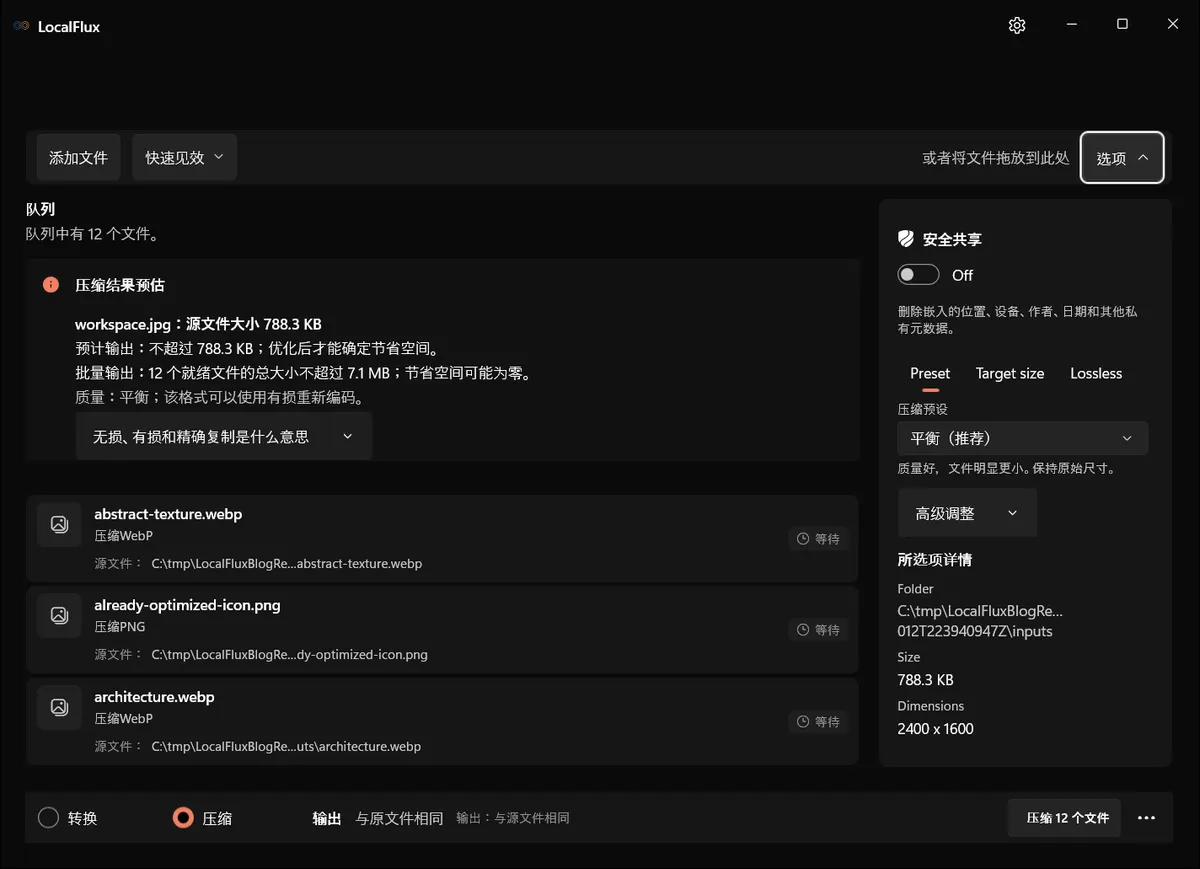This screenshot has width=1200, height=869.
Task: Close the LocalFlux window
Action: (x=1173, y=24)
